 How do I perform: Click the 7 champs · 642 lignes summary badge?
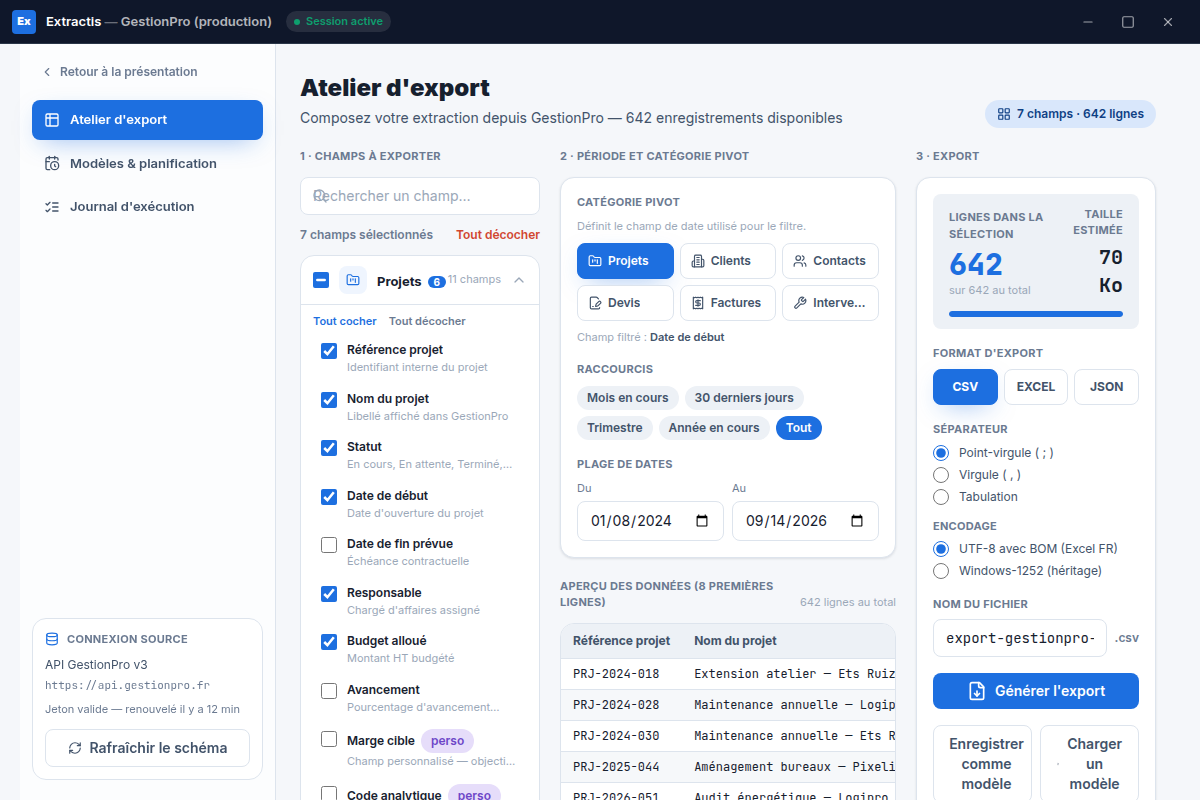1070,114
